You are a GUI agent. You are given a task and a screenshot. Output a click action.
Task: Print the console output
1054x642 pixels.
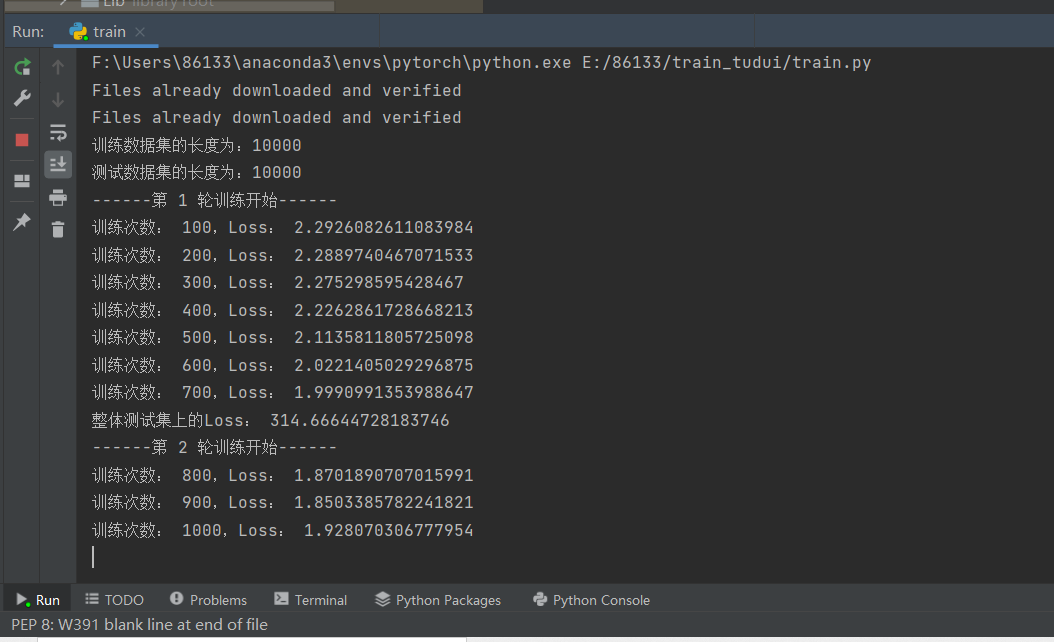point(58,197)
